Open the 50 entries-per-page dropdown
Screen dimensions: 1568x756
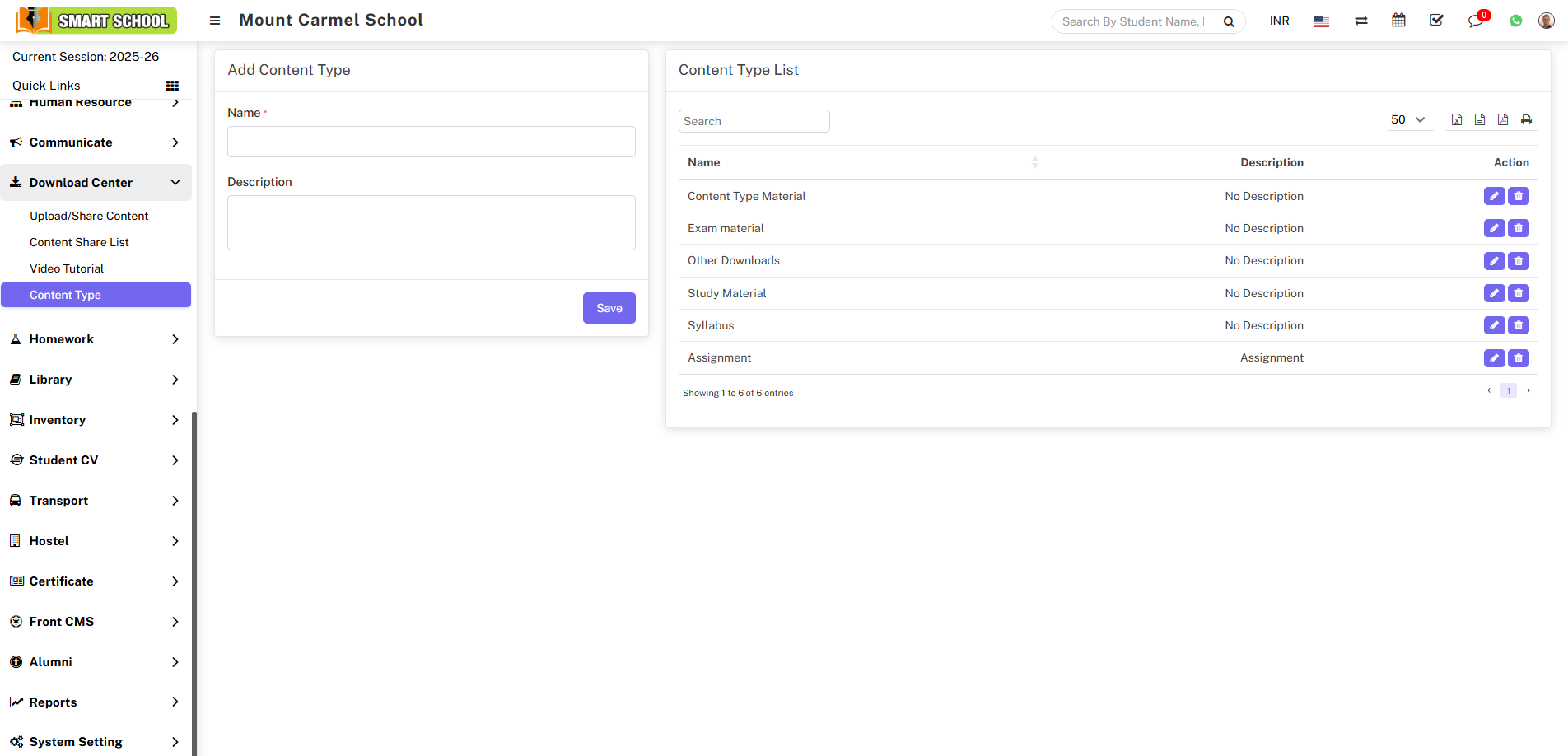(1407, 120)
